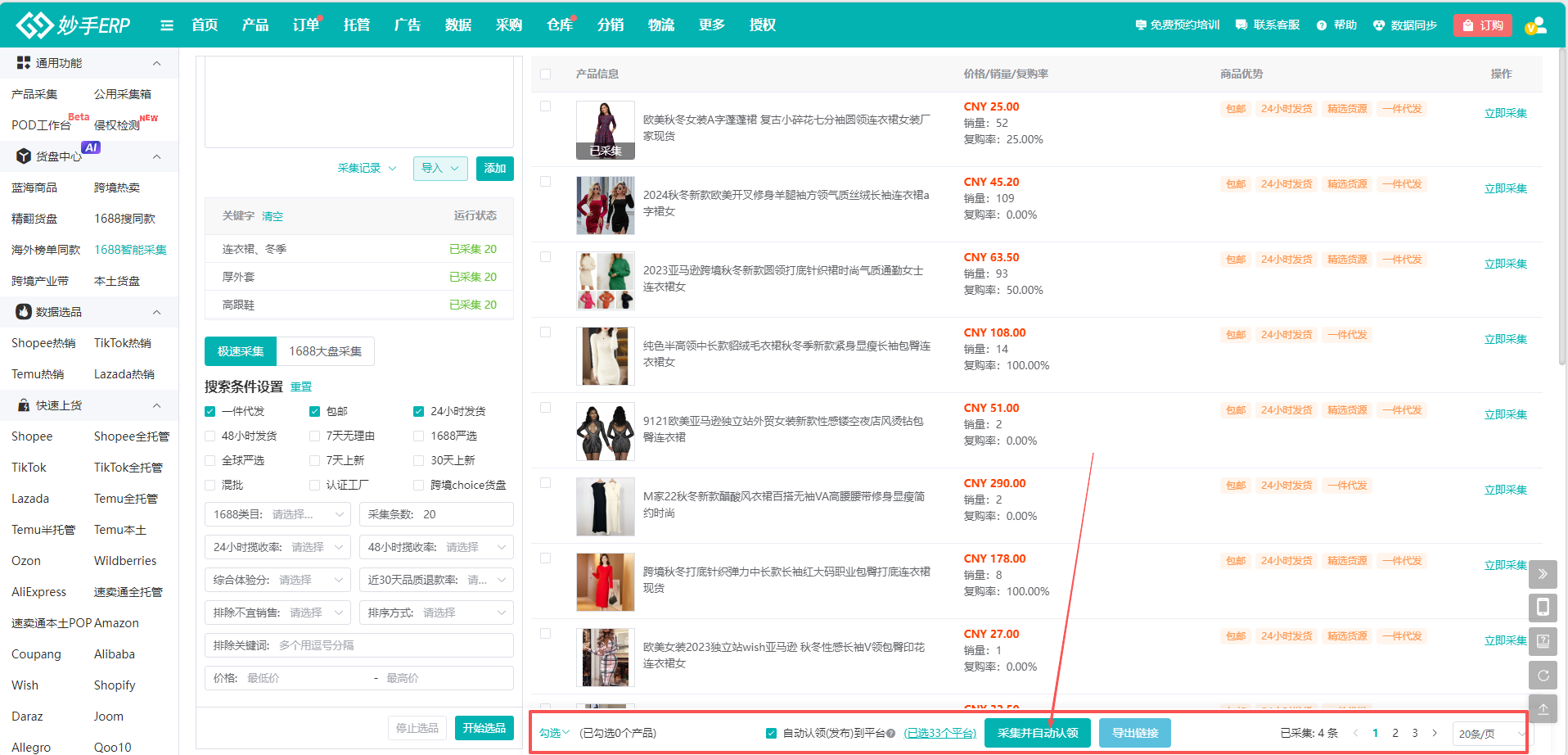Click the red dress product thumbnail
The width and height of the screenshot is (1568, 755).
[605, 581]
